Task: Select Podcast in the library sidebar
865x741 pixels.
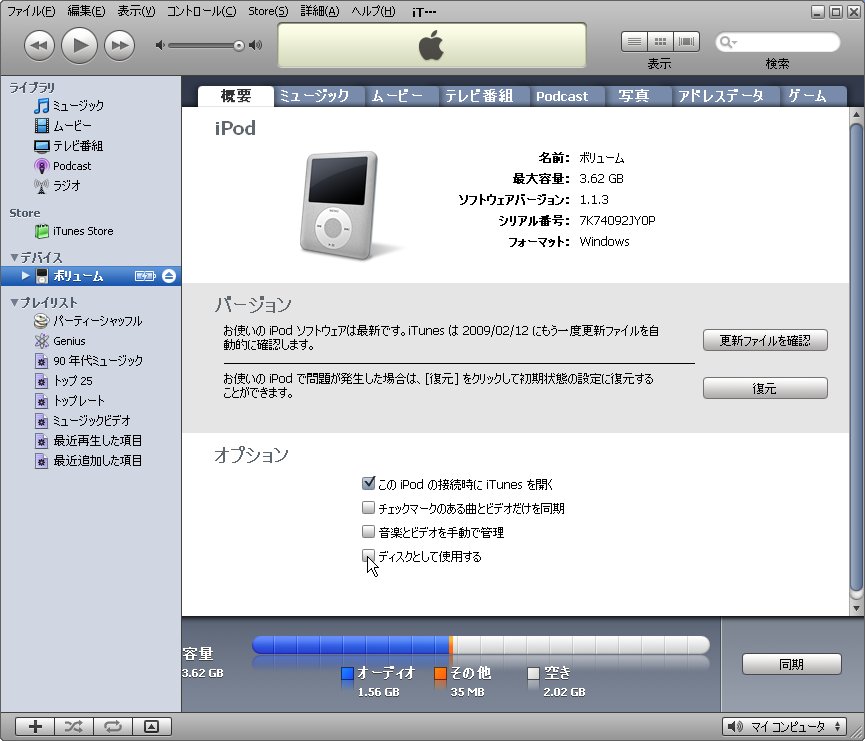Action: [x=72, y=166]
